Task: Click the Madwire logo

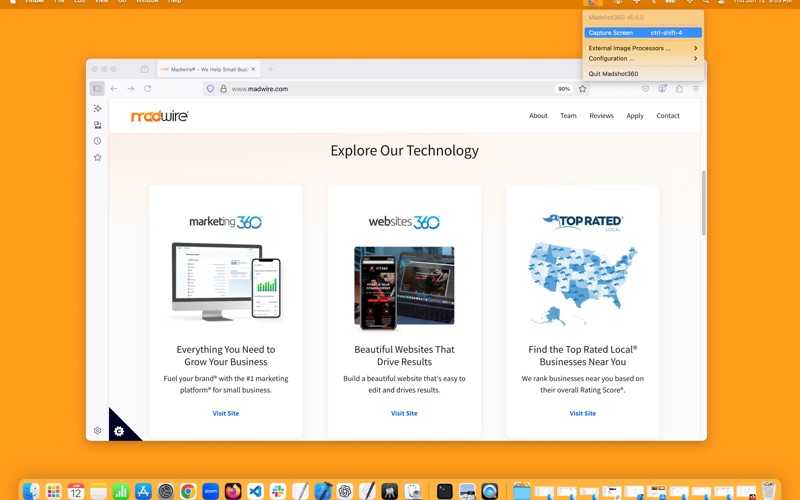Action: coord(160,116)
